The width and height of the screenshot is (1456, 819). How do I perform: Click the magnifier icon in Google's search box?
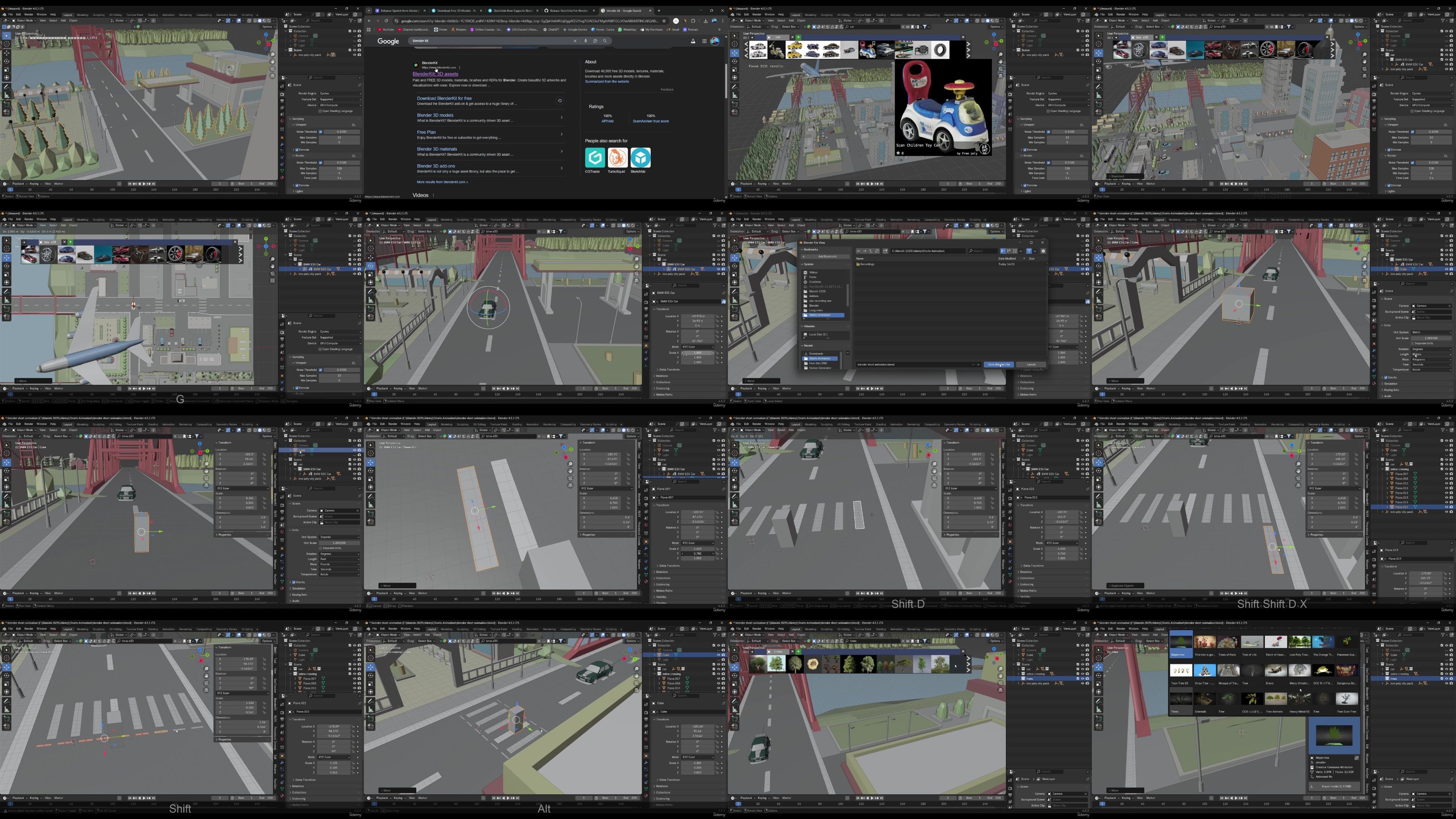pos(605,40)
